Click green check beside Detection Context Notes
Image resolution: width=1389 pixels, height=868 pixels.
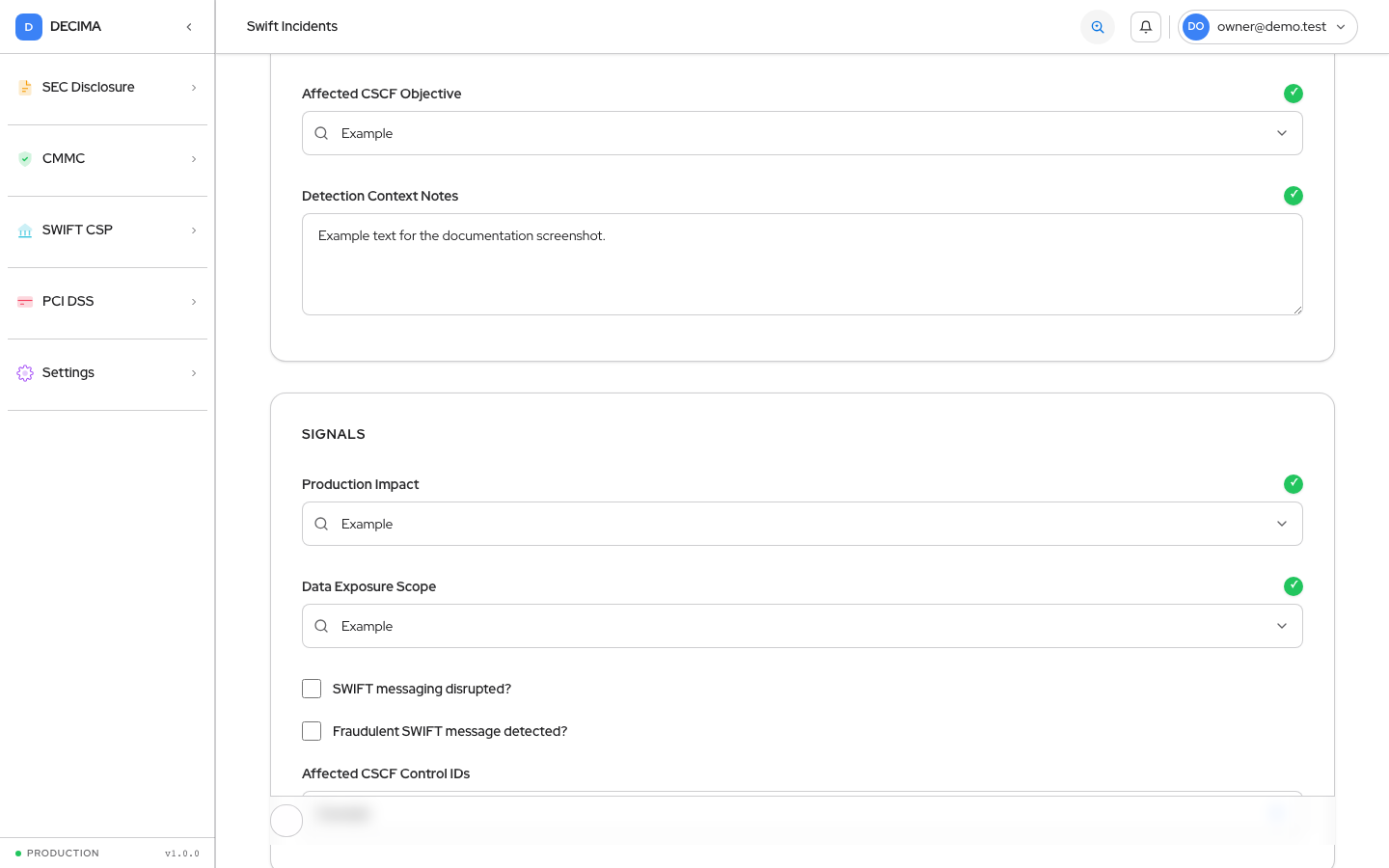[x=1294, y=196]
